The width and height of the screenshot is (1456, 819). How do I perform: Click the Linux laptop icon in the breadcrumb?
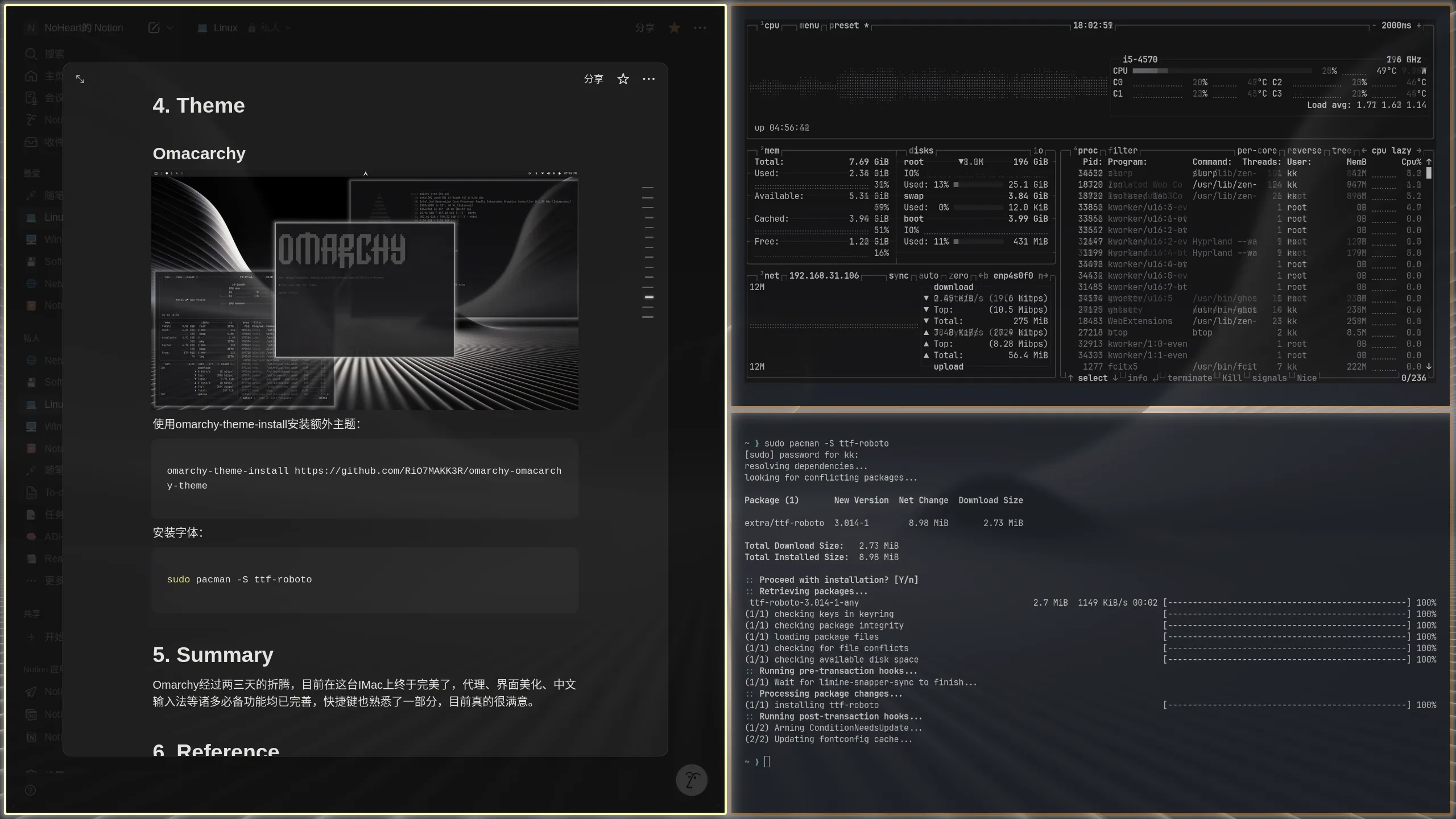pos(202,28)
